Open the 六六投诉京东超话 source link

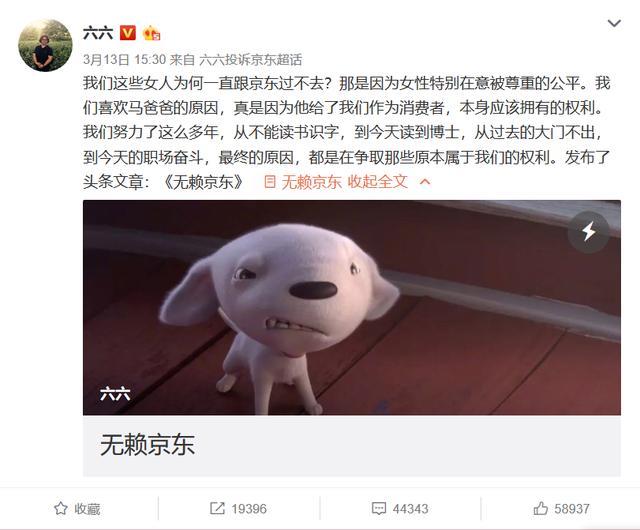click(x=251, y=60)
